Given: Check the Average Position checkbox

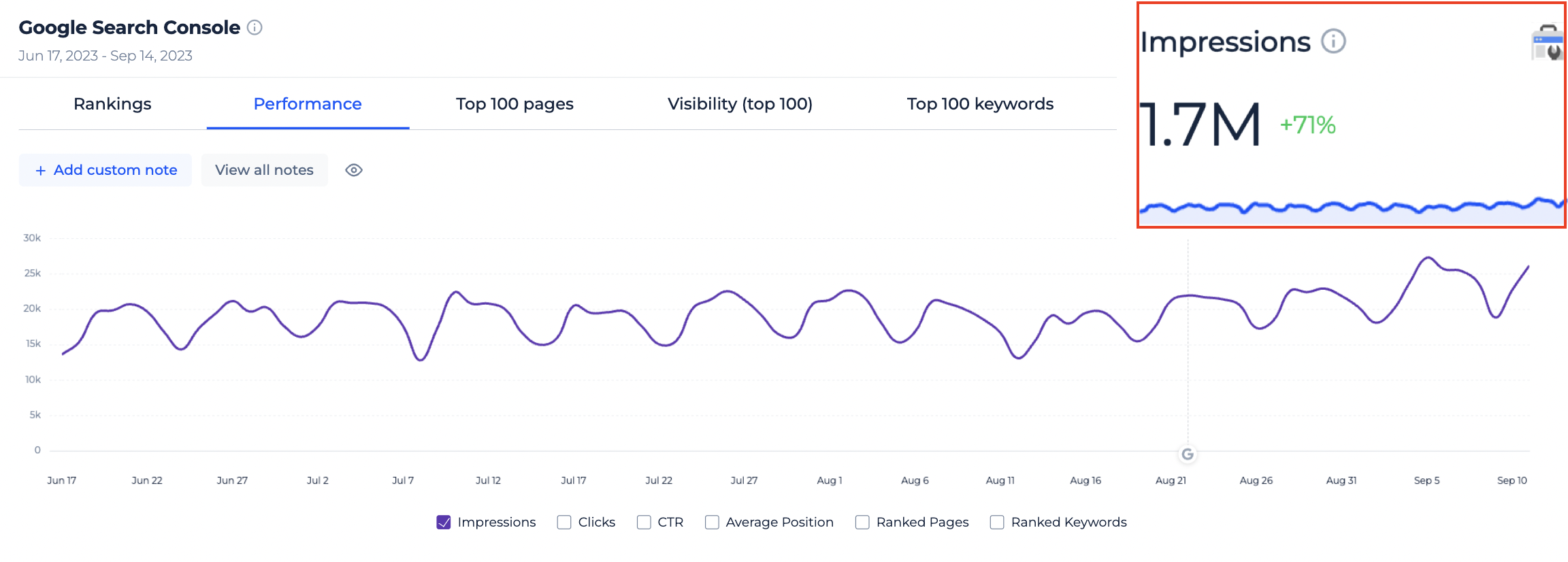Looking at the screenshot, I should pos(712,522).
